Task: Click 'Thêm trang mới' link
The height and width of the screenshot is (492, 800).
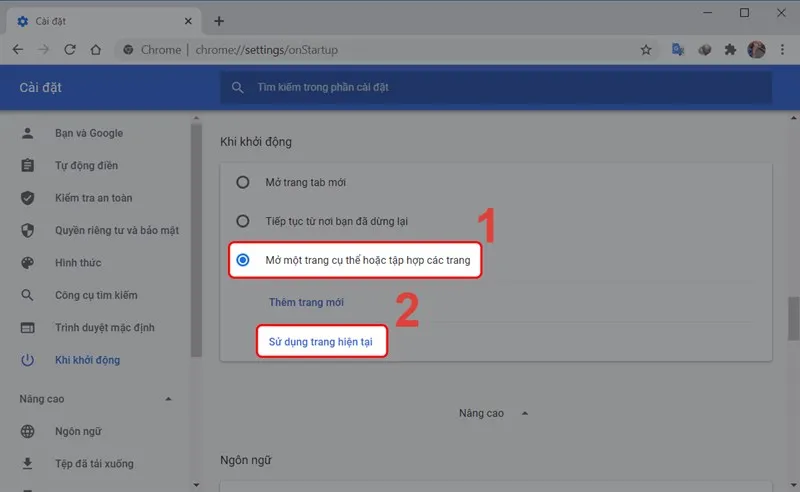Action: coord(306,302)
